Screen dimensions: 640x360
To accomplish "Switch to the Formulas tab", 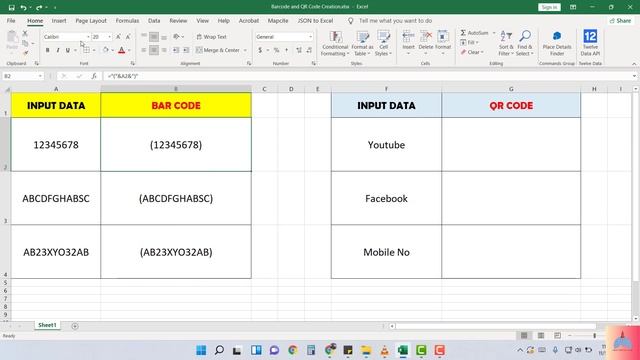I will pyautogui.click(x=127, y=20).
